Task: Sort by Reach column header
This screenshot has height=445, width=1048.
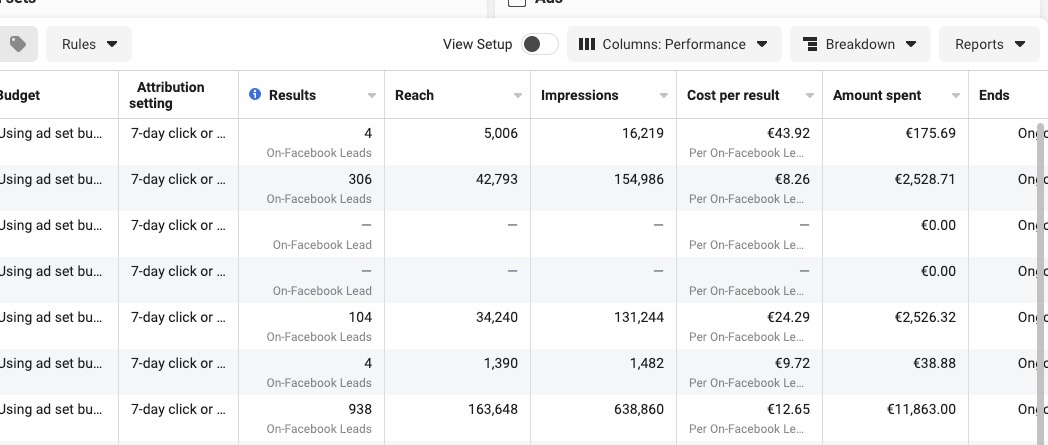Action: pyautogui.click(x=414, y=95)
